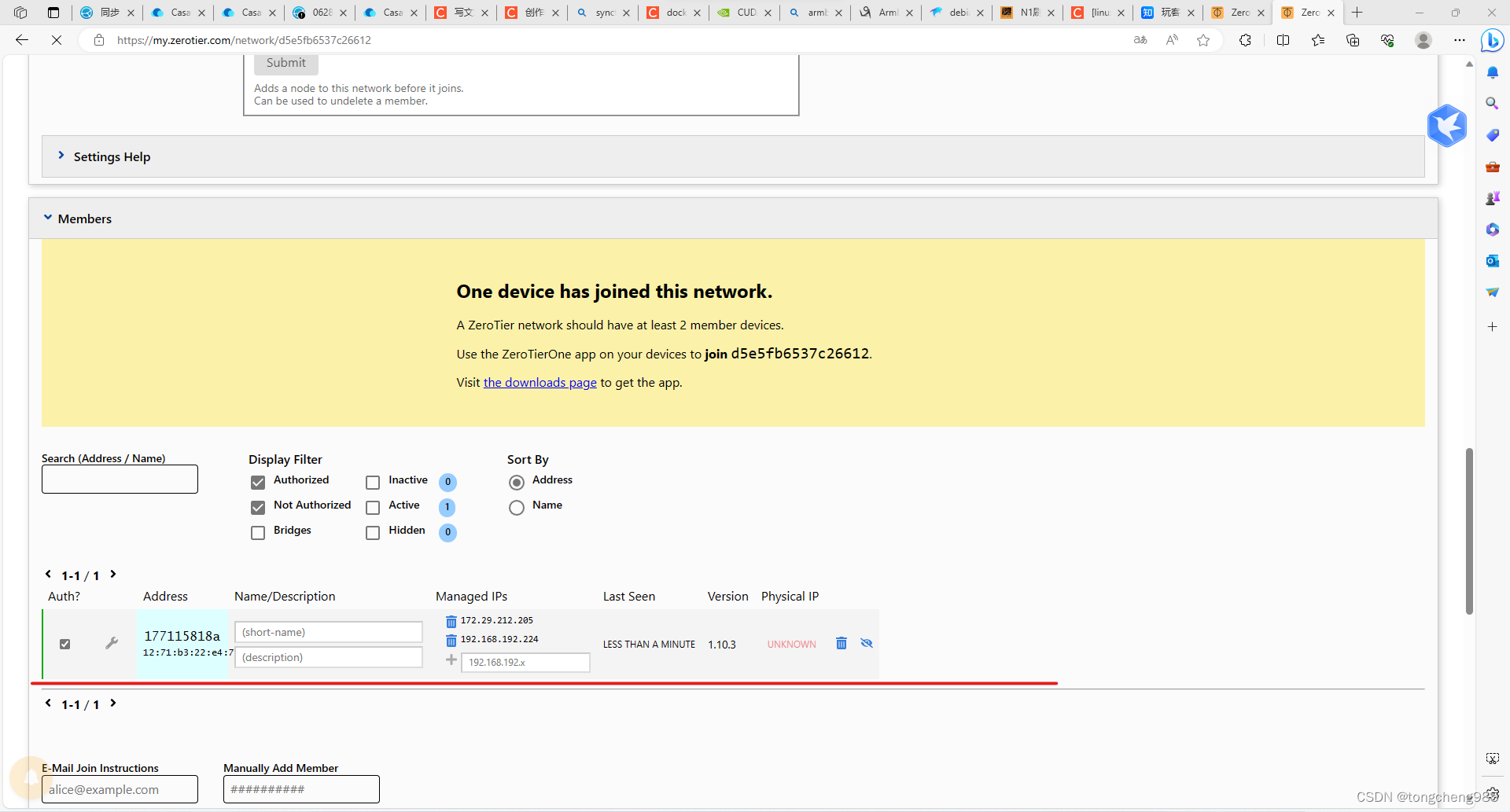Click the plus icon to customize Edge sidebar

1492,326
